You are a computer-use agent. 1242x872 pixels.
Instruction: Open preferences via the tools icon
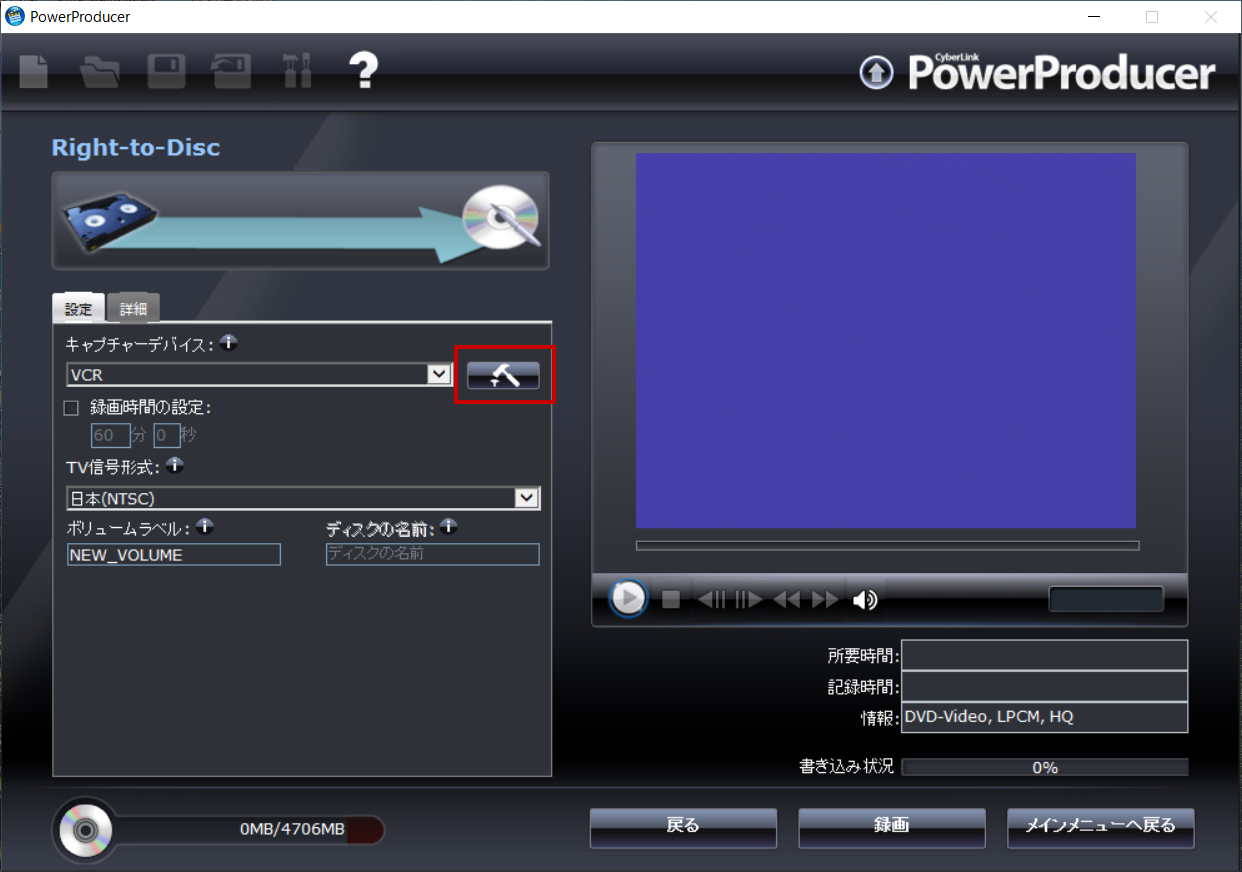click(x=297, y=72)
